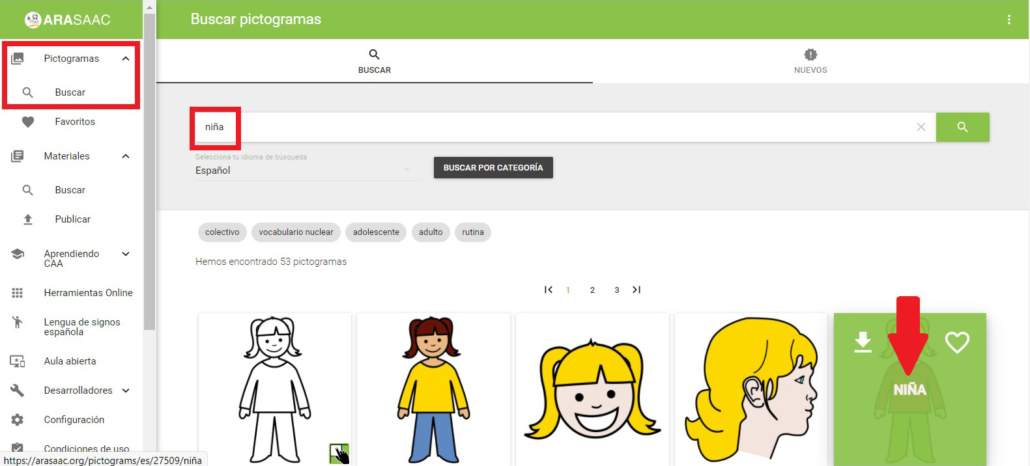Open the blonde profile head pictogram
Image resolution: width=1030 pixels, height=466 pixels.
(751, 389)
